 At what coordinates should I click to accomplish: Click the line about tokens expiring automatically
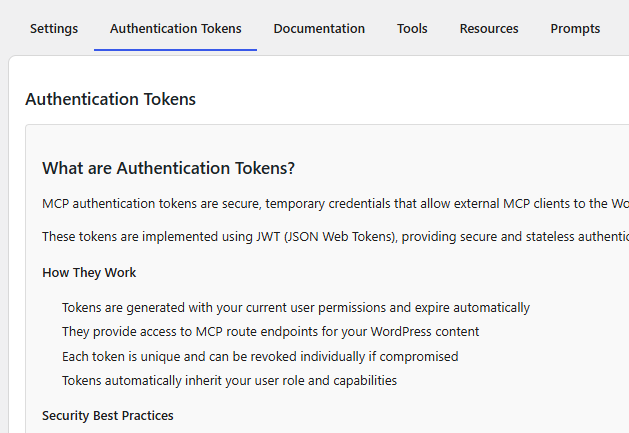pyautogui.click(x=295, y=307)
